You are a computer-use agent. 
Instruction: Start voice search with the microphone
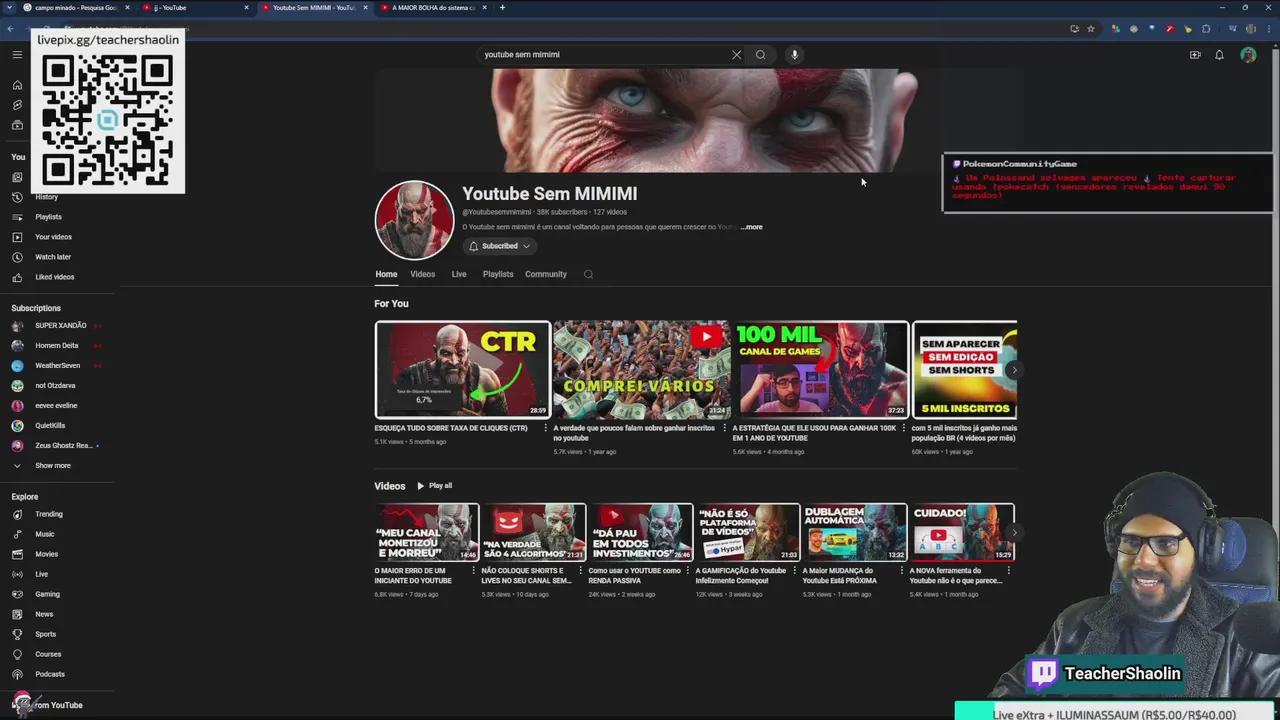click(795, 55)
